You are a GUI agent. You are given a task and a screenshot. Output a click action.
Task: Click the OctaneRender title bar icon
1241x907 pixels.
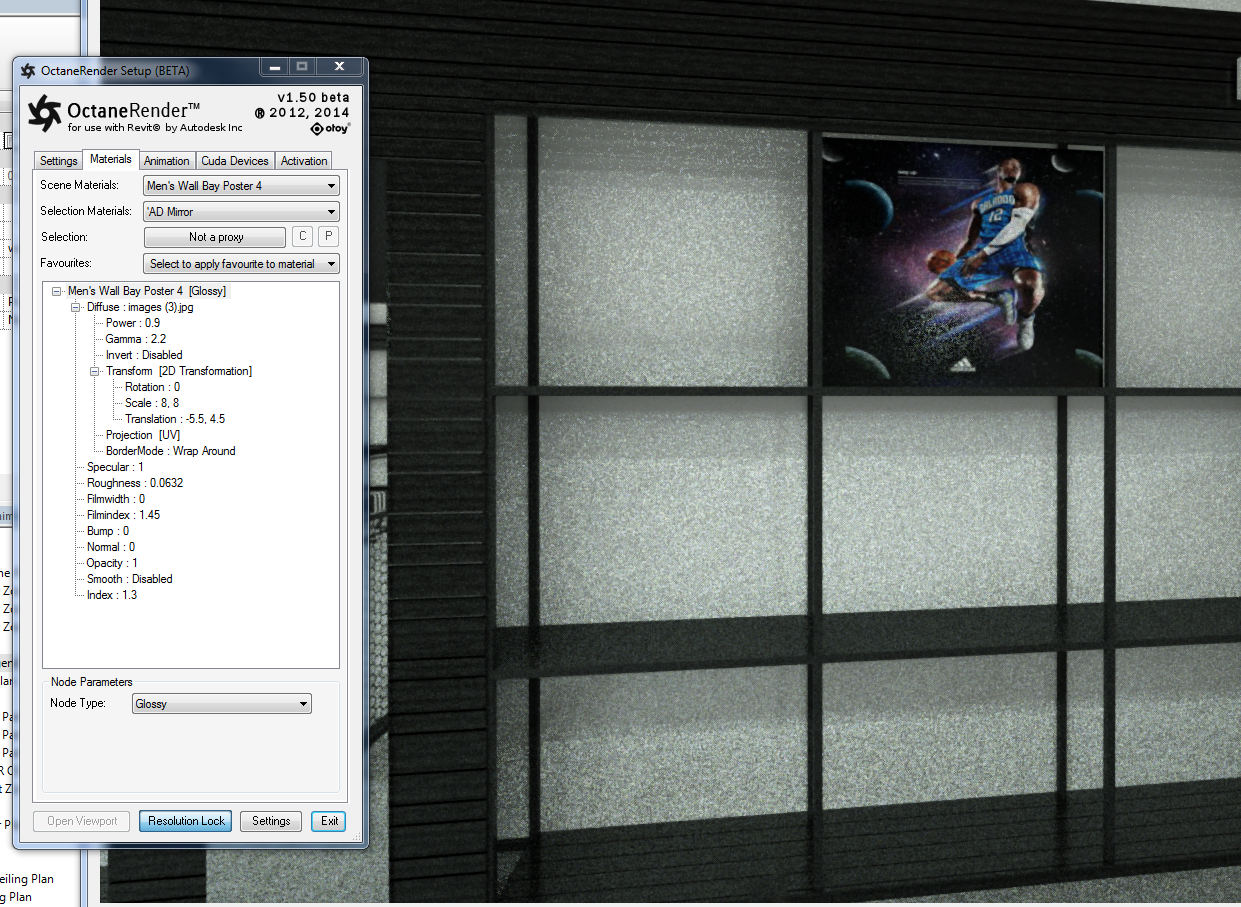tap(28, 70)
